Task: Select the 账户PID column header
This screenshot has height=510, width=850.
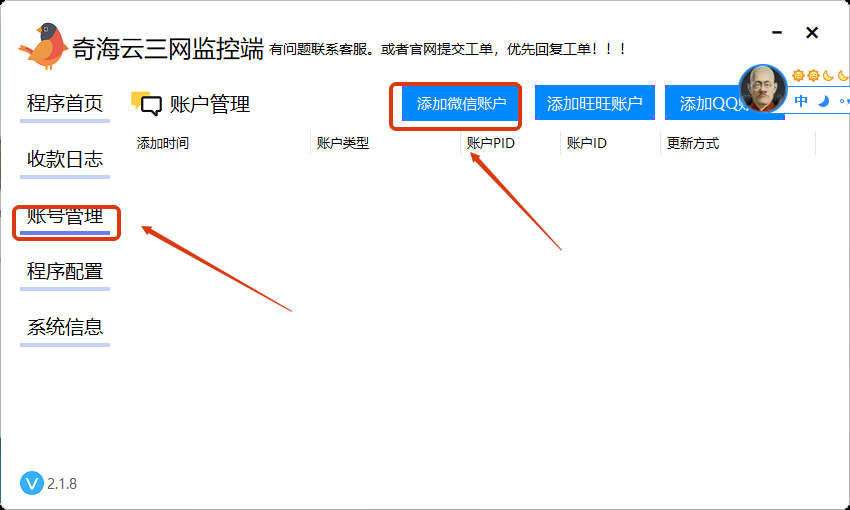Action: (x=490, y=143)
